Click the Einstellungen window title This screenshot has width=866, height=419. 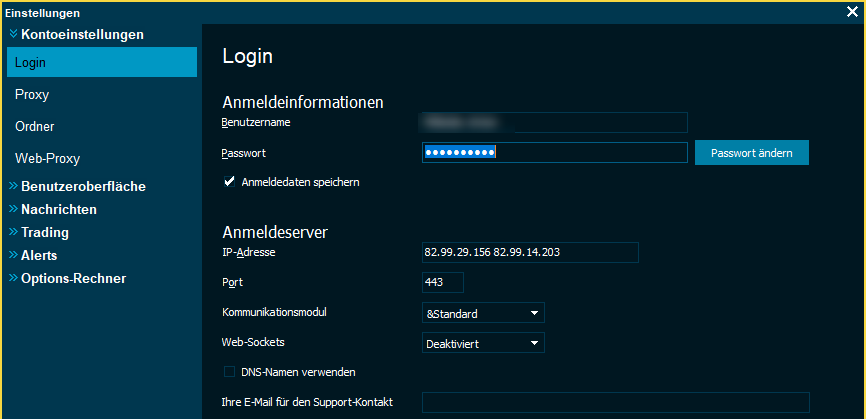point(43,13)
